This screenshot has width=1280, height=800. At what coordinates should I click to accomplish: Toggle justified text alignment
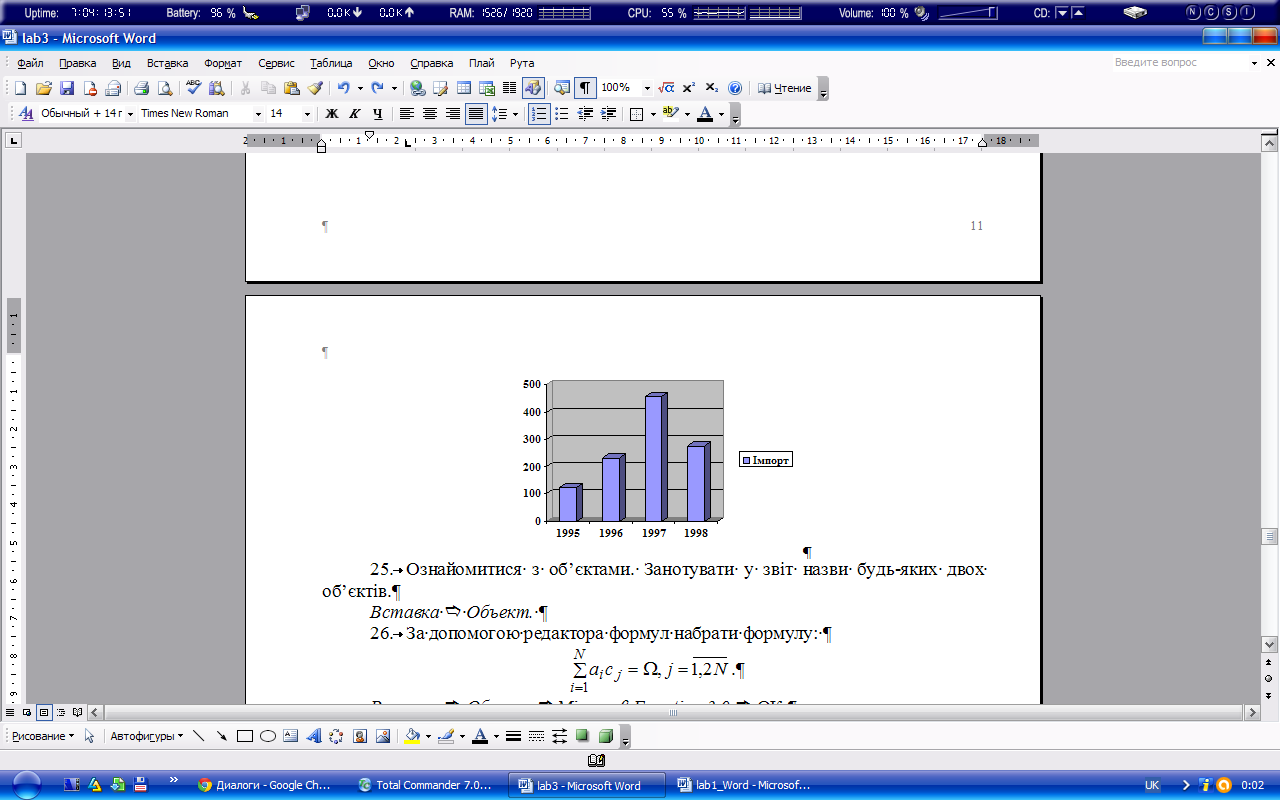pyautogui.click(x=476, y=114)
